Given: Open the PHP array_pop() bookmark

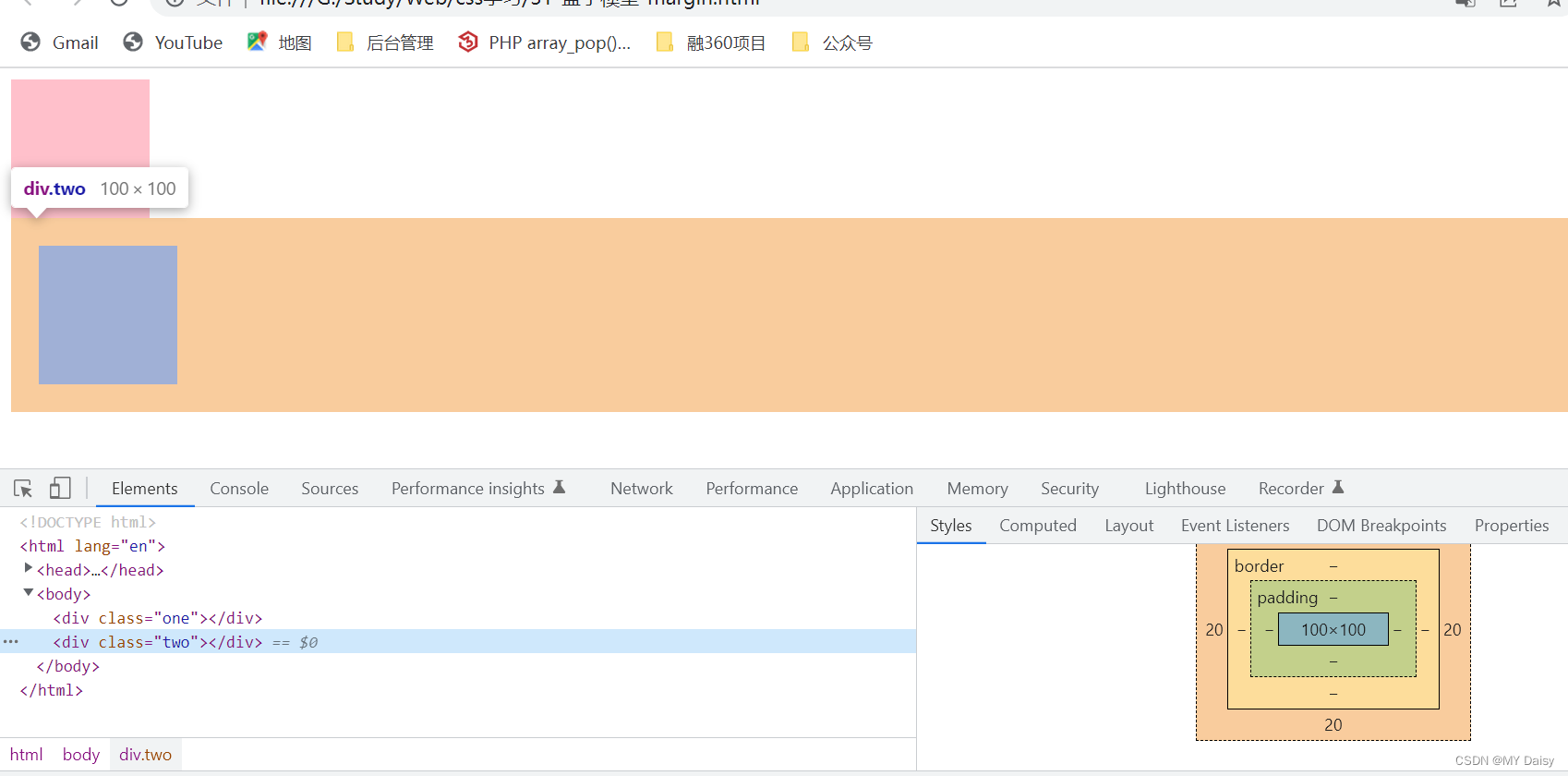Looking at the screenshot, I should coord(545,42).
